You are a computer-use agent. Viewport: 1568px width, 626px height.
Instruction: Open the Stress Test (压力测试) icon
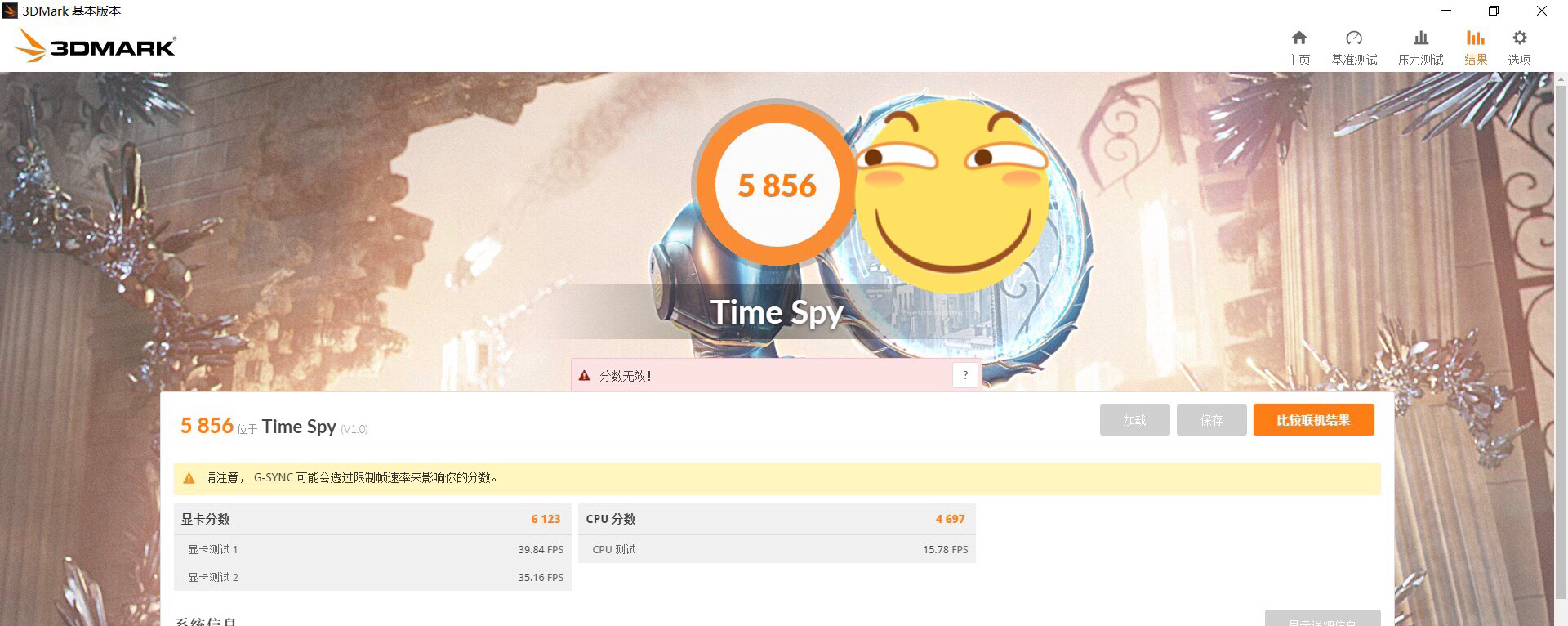tap(1421, 38)
